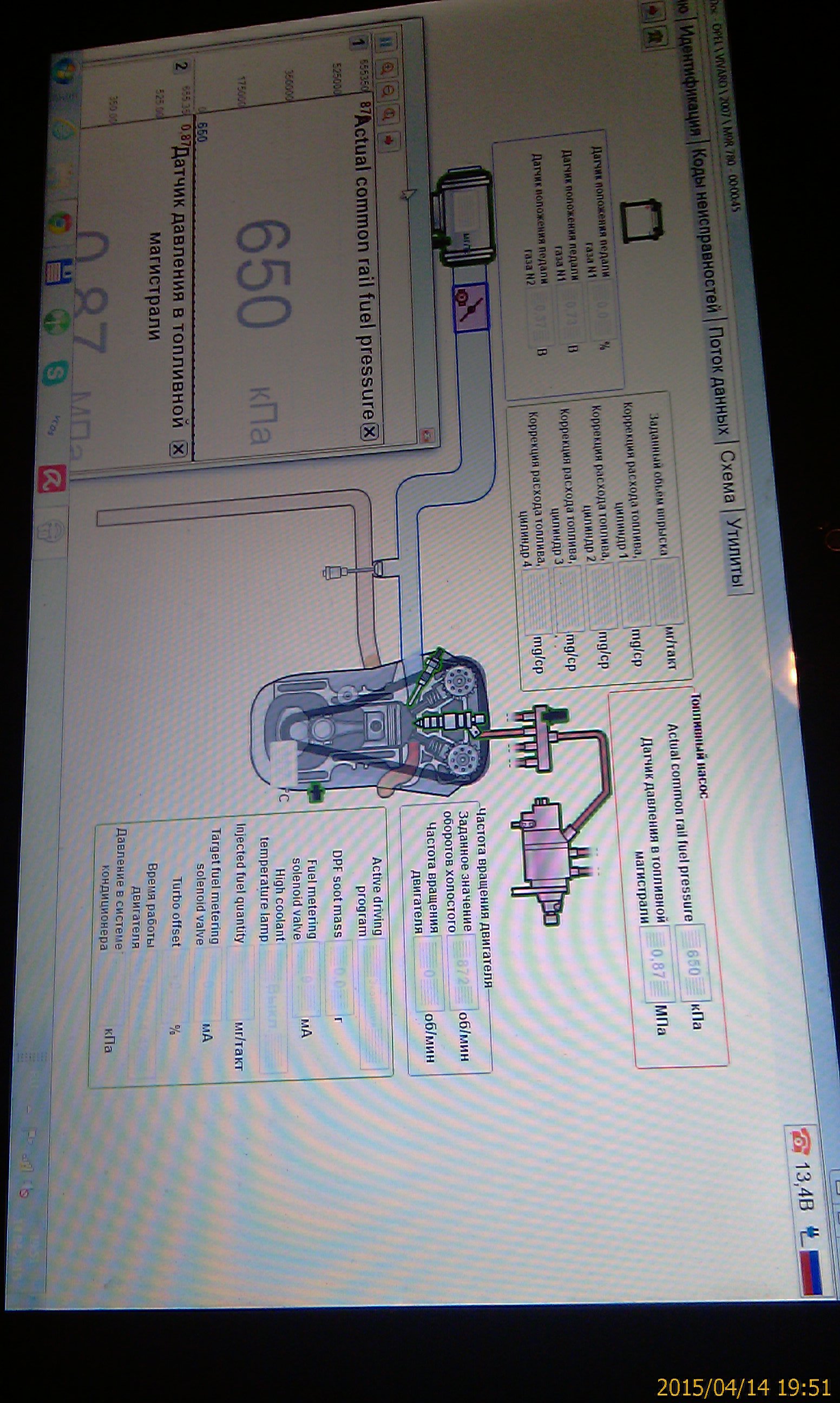Screen dimensions: 840x1403
Task: Open Google Chrome from the taskbar
Action: pyautogui.click(x=60, y=224)
